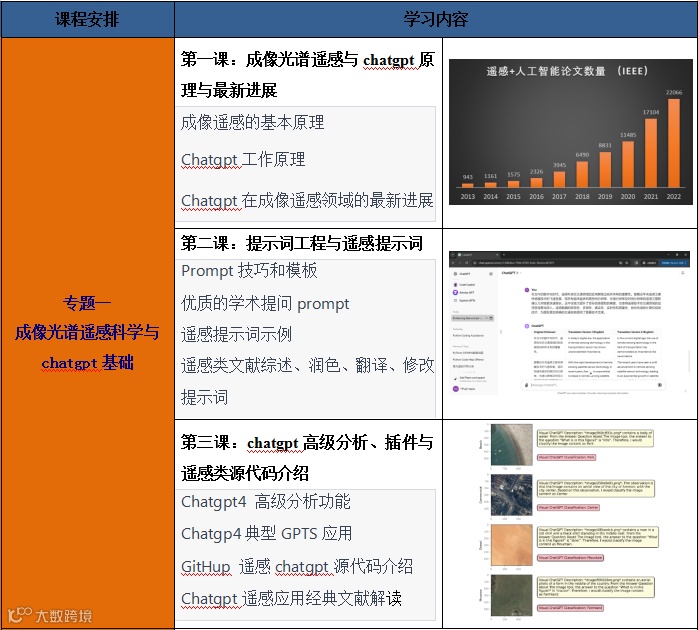Click the 2021 bar labeled 17104
The height and width of the screenshot is (630, 698).
651,153
